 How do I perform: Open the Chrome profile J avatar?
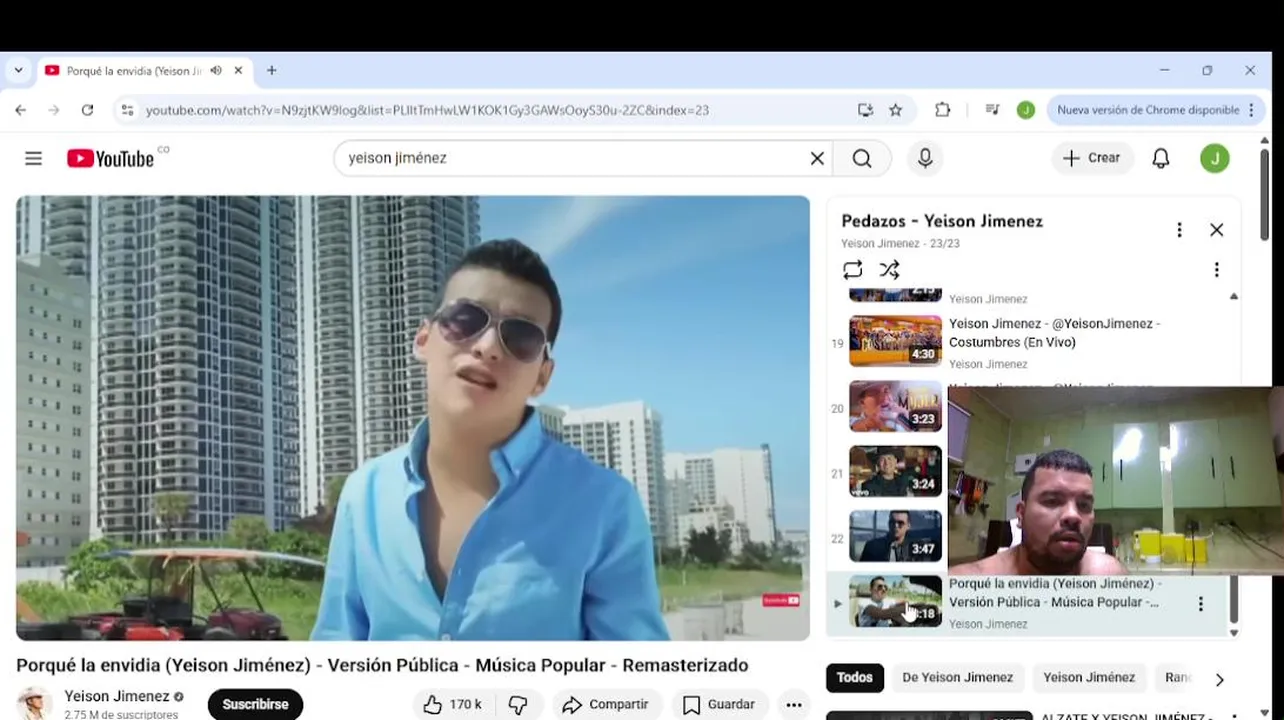[1025, 110]
